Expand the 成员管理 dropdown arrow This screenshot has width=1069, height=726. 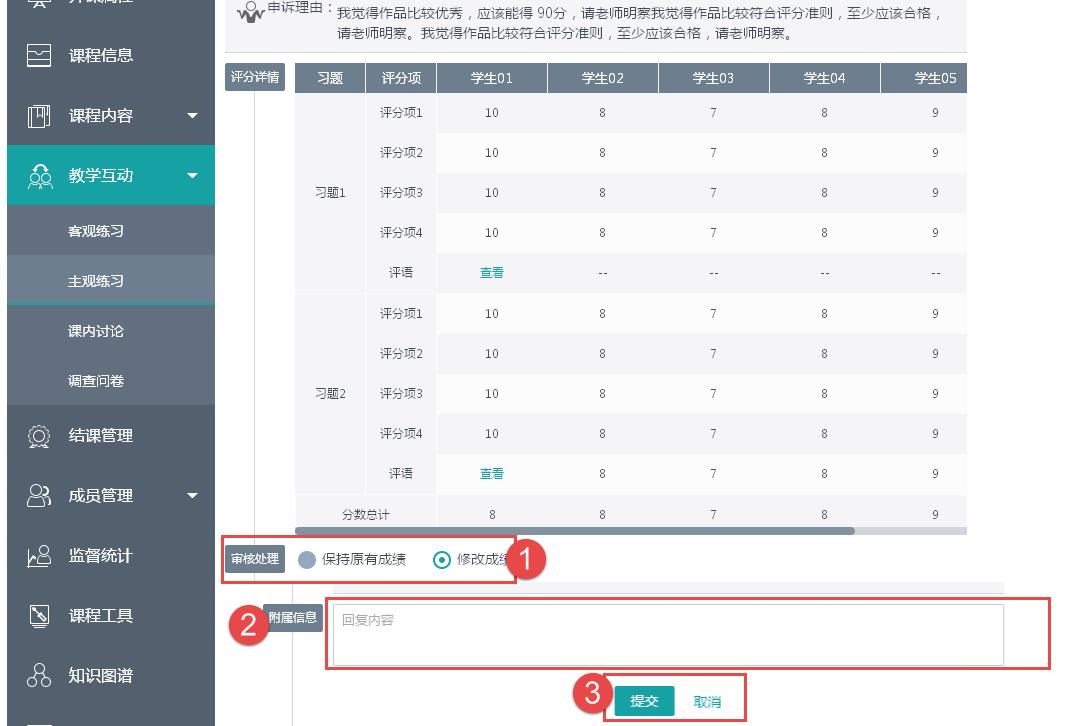(193, 496)
